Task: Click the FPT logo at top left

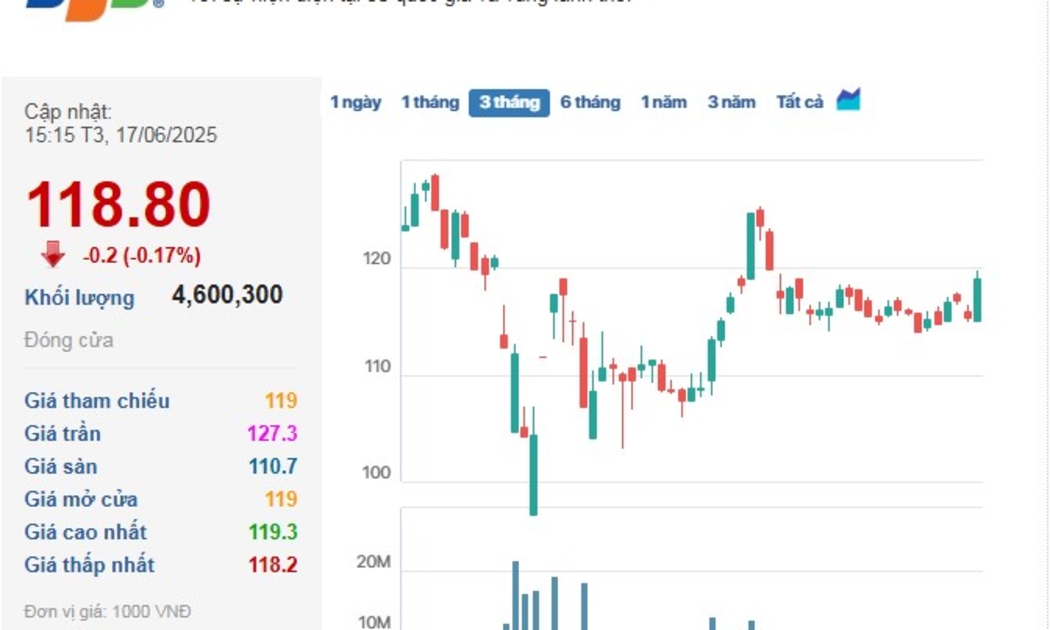Action: click(x=95, y=4)
